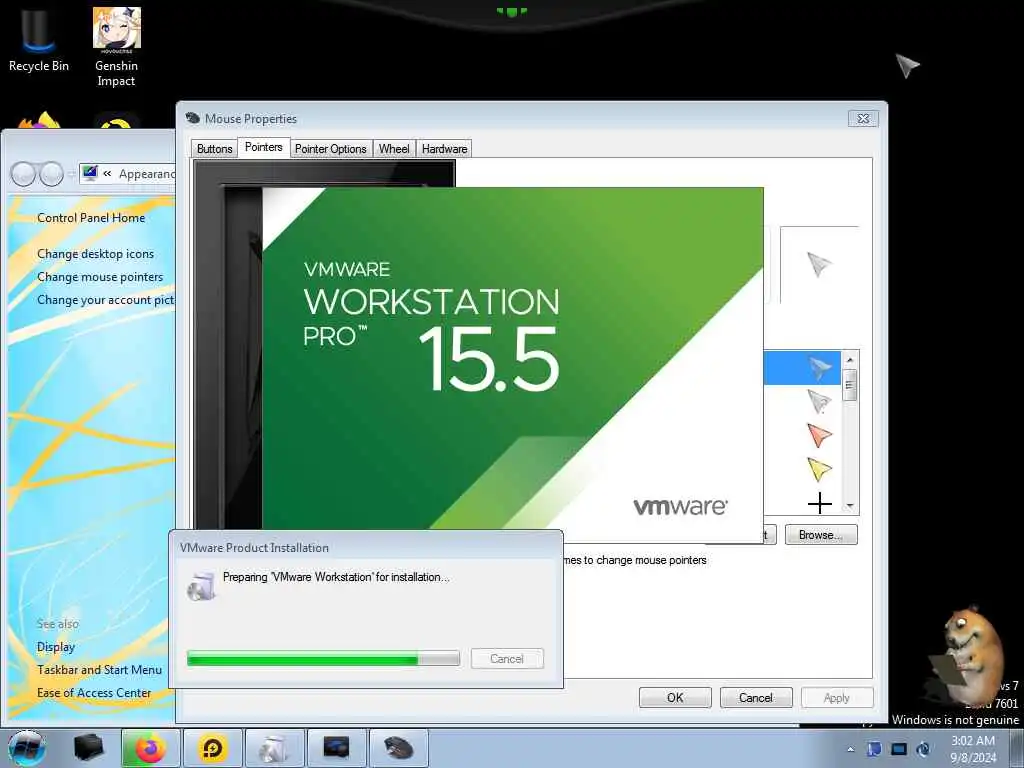Click the cursor list scrollbar thumb
The image size is (1024, 768).
coord(850,385)
